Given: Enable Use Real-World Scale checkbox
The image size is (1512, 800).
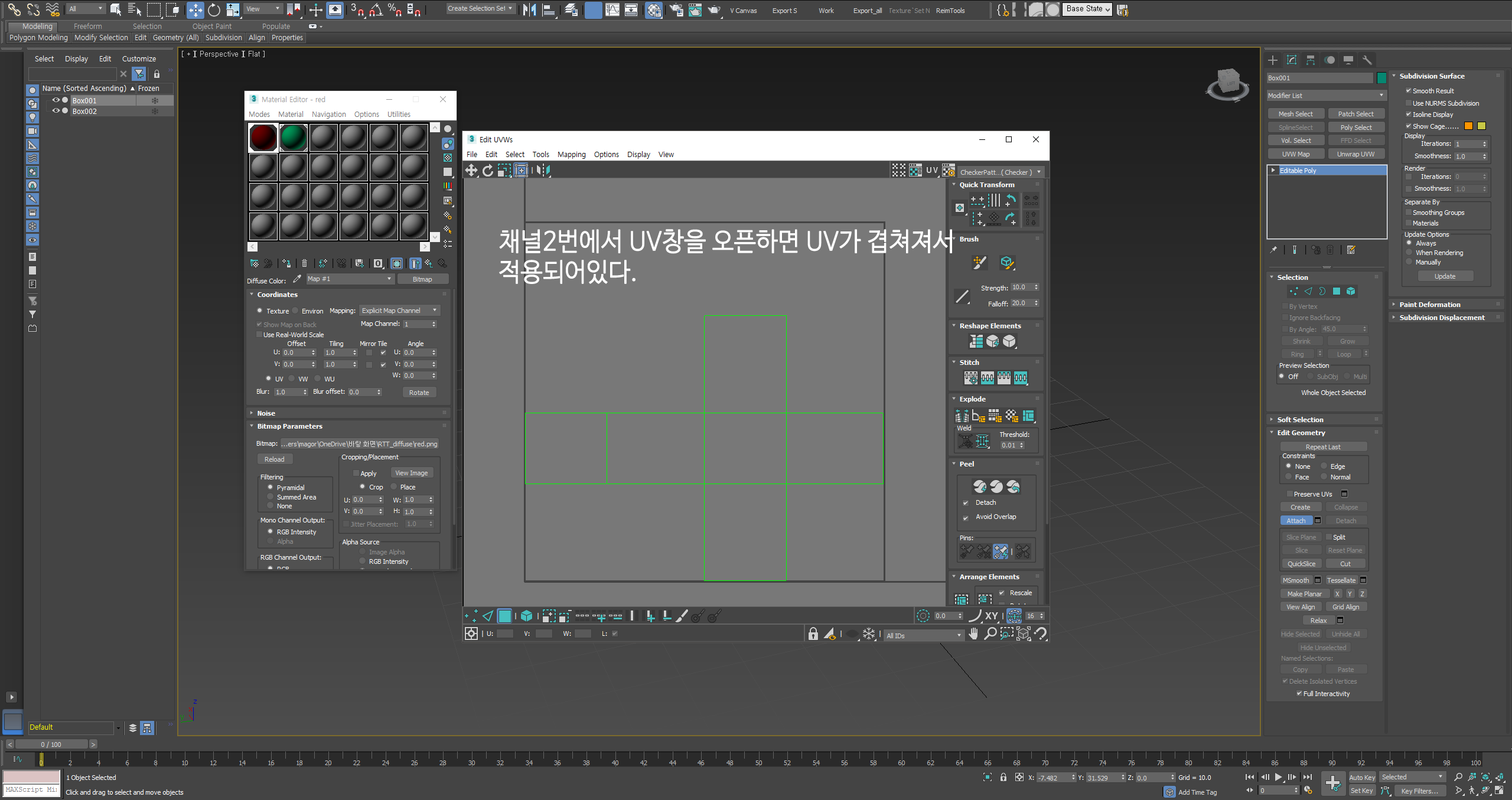Looking at the screenshot, I should click(x=259, y=335).
